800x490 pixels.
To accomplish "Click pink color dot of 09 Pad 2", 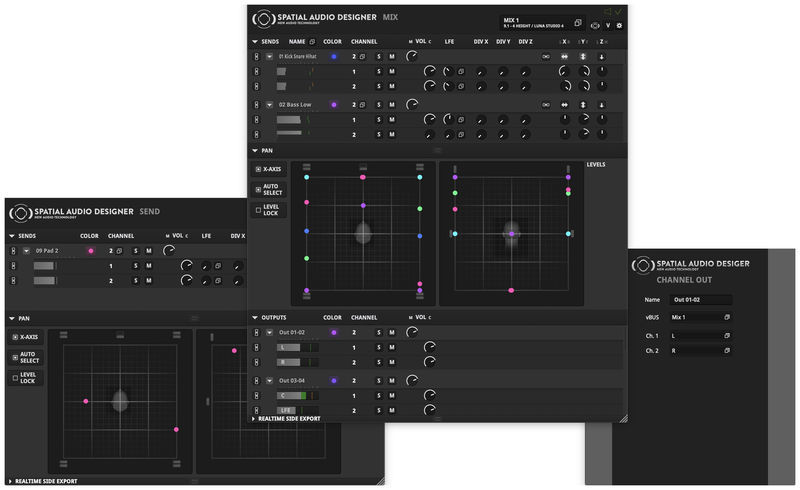I will (x=91, y=251).
